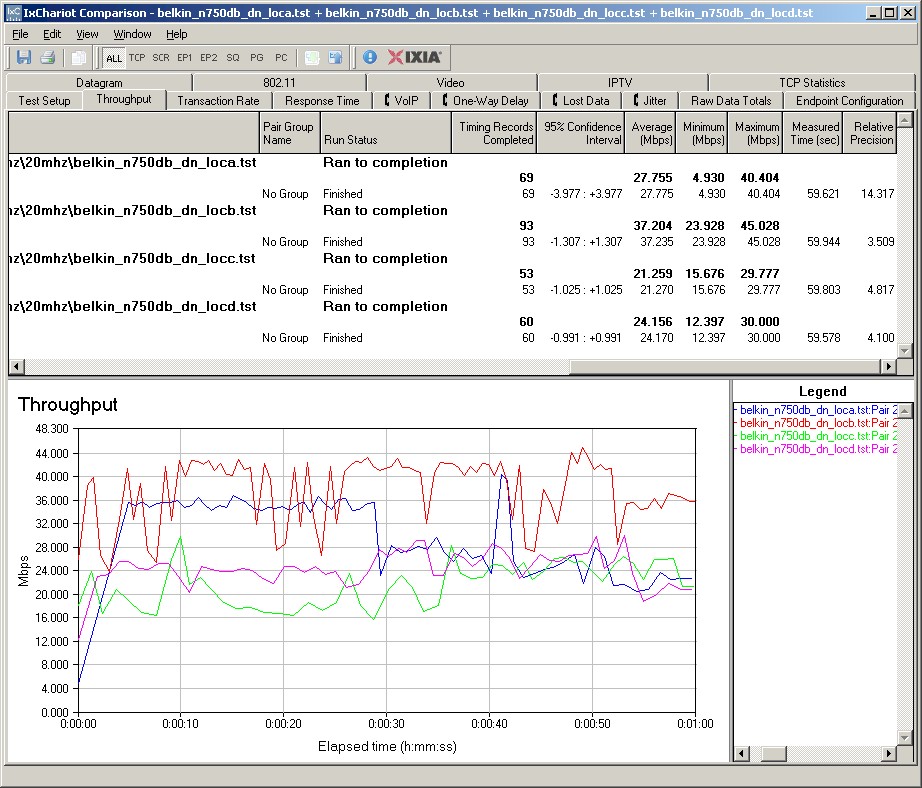This screenshot has width=922, height=788.
Task: Click the 95% Confidence Interval column header
Action: [580, 133]
